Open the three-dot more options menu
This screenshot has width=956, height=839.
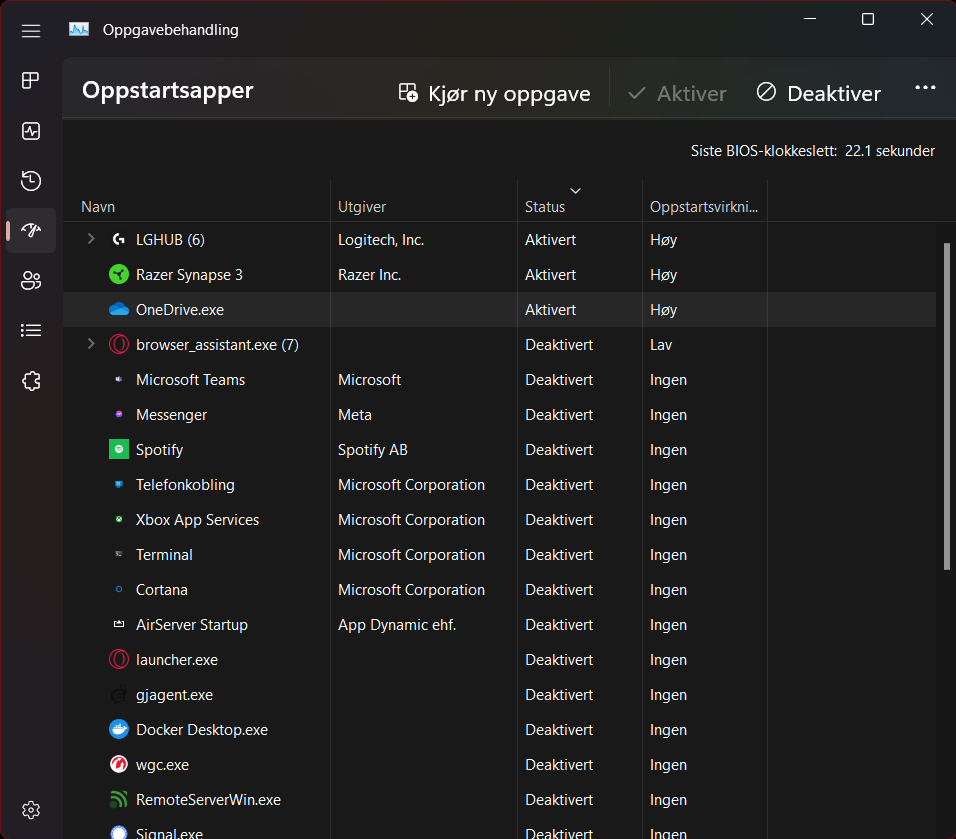point(925,89)
